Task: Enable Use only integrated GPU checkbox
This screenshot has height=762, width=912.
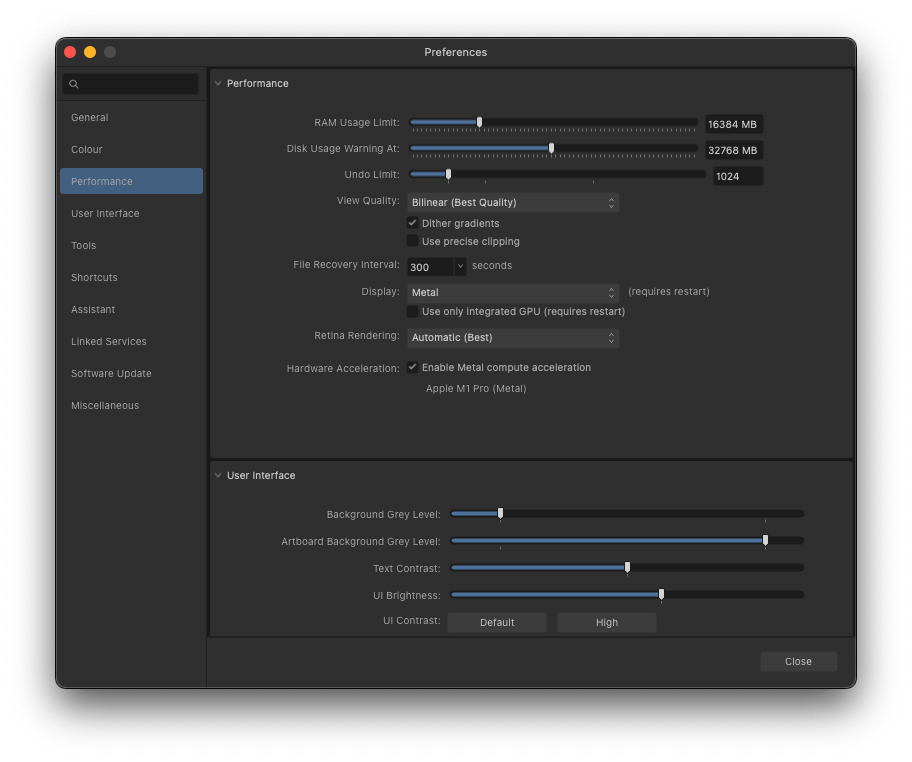Action: click(x=412, y=311)
